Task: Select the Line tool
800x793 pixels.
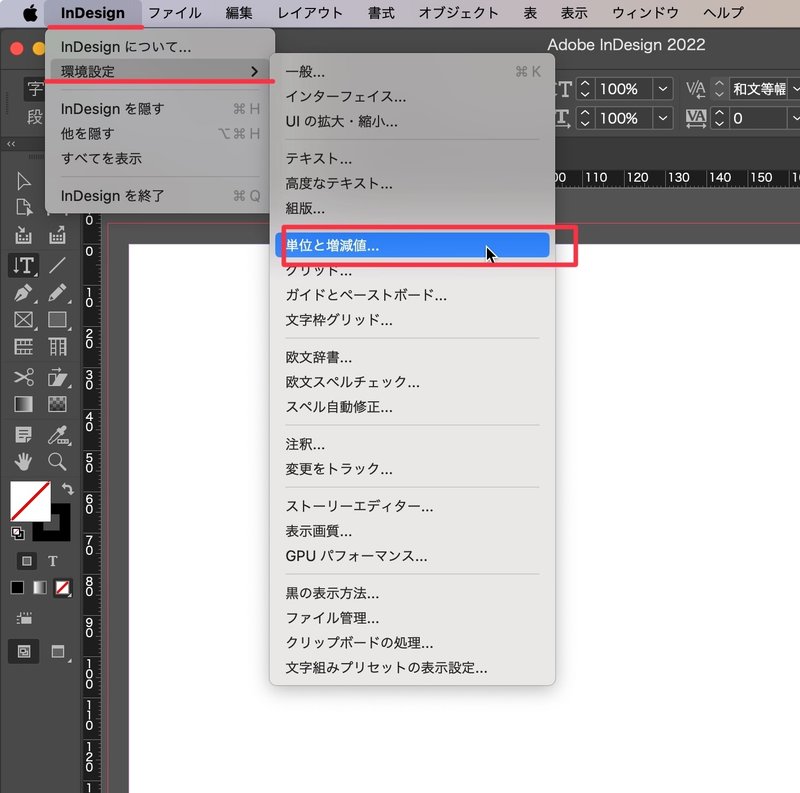Action: 57,265
